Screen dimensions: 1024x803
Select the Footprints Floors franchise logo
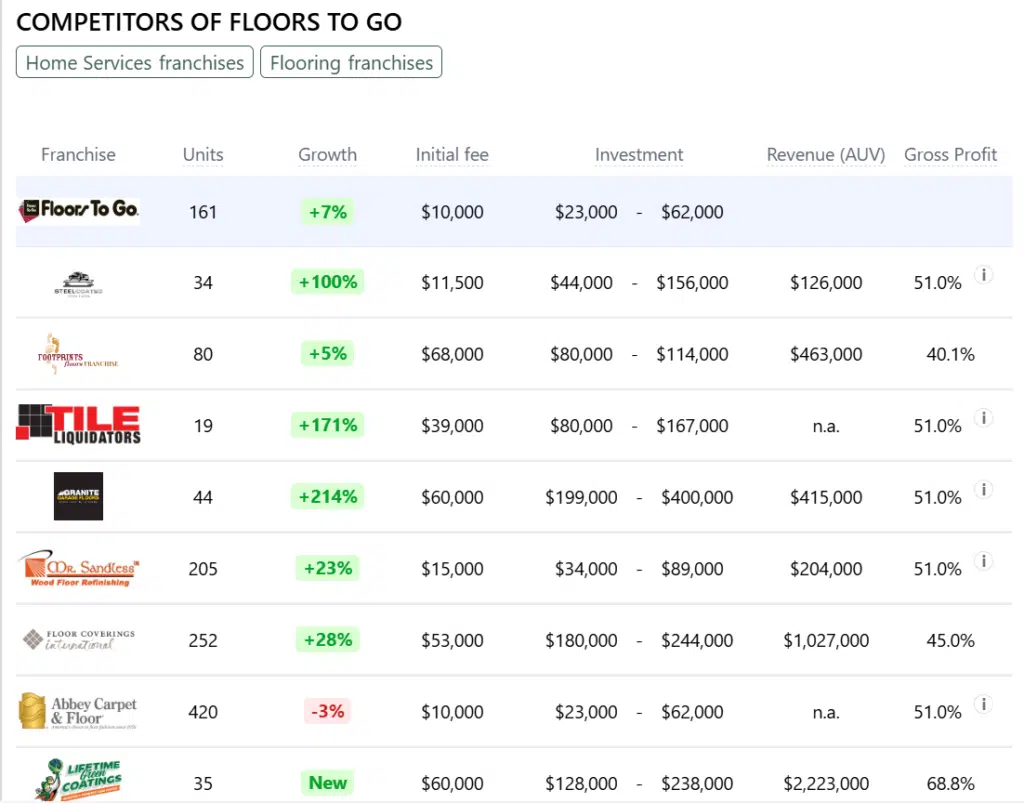[78, 354]
